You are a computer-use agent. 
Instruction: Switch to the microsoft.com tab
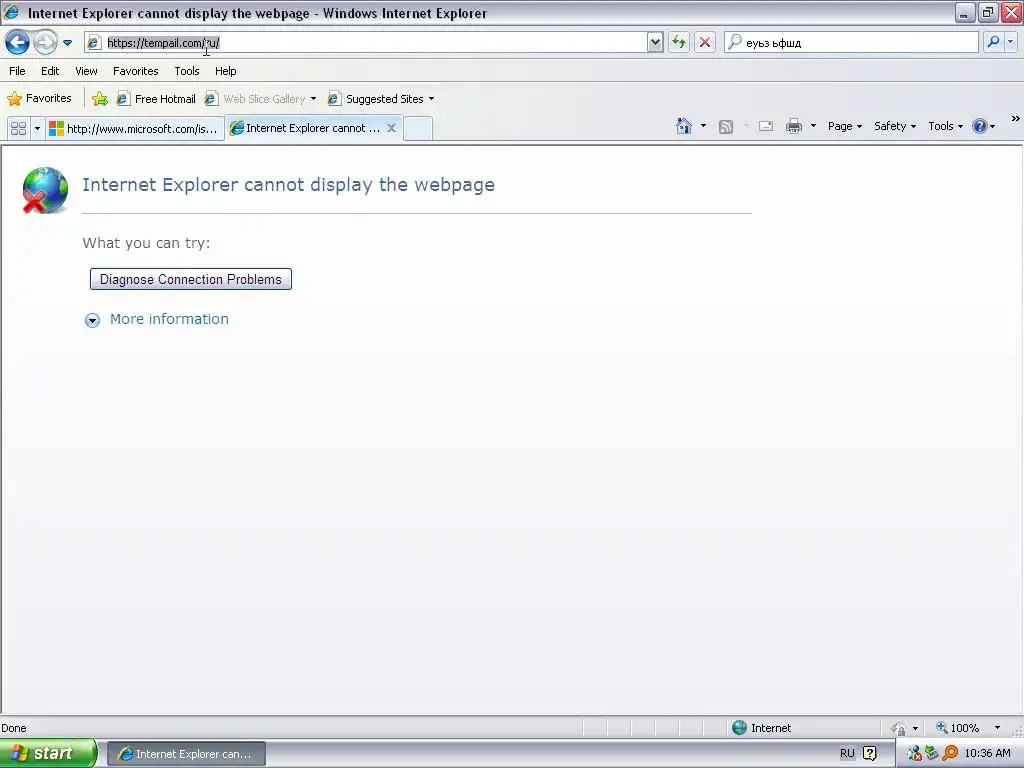(135, 129)
